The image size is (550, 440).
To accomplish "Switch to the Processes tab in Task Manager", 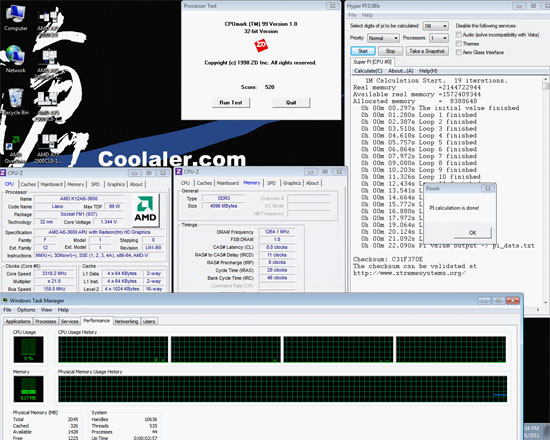I will tap(46, 321).
